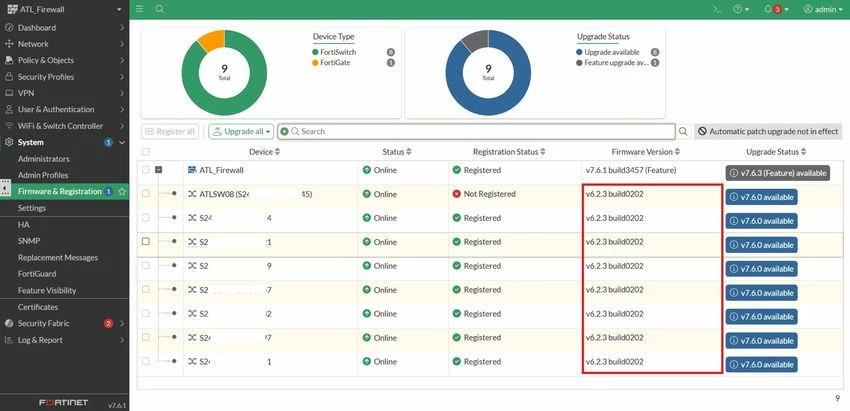The width and height of the screenshot is (850, 411).
Task: Click v7.6.1 build3457 (Feature) firmware cell
Action: pyautogui.click(x=631, y=170)
